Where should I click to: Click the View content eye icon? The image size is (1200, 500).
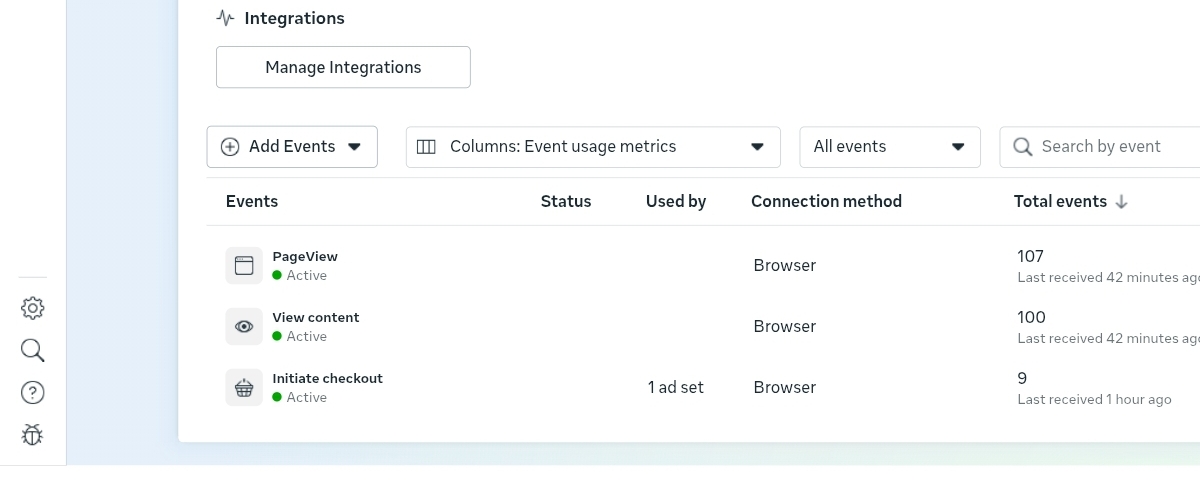(244, 326)
